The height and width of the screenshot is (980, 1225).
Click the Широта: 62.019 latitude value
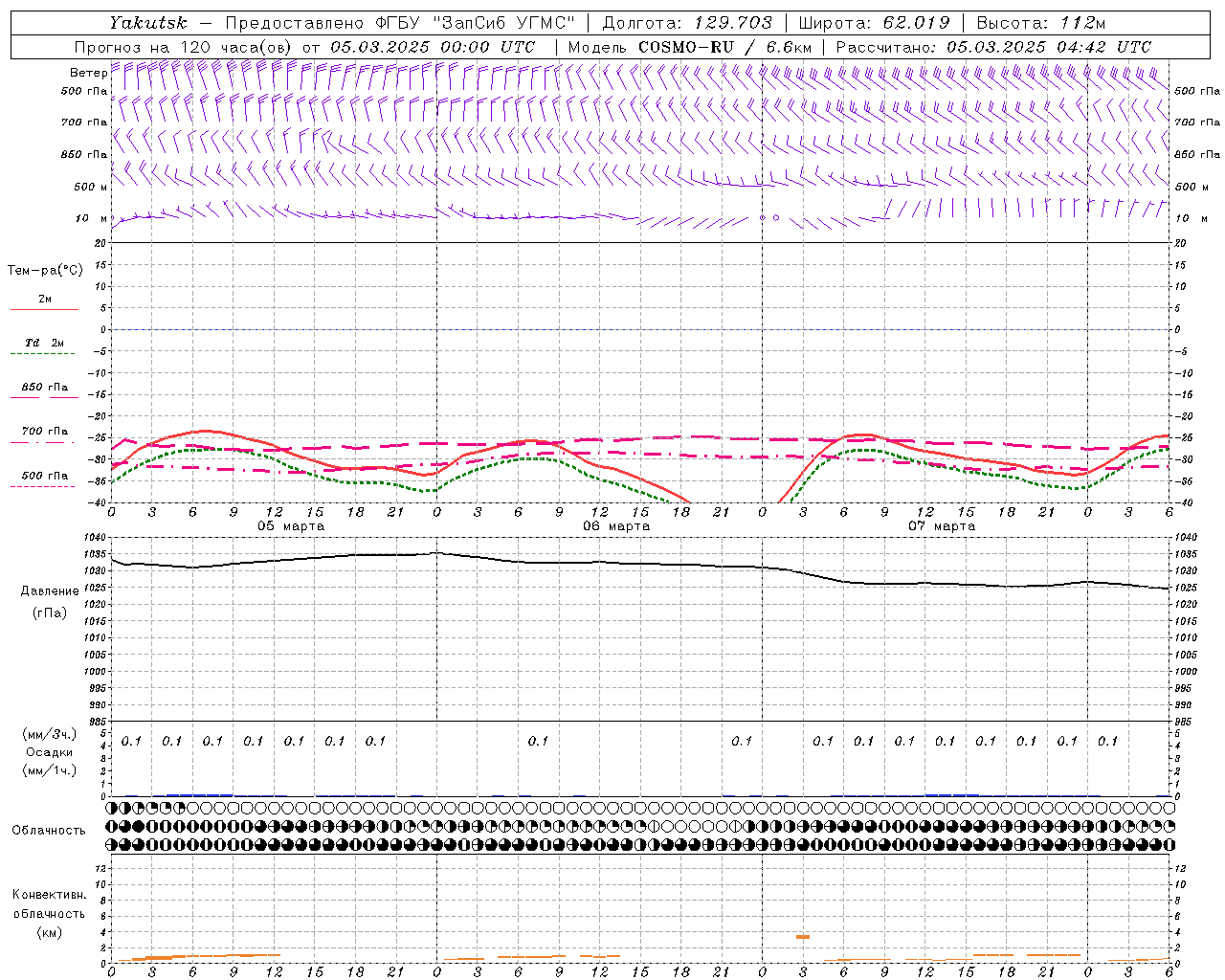[874, 23]
